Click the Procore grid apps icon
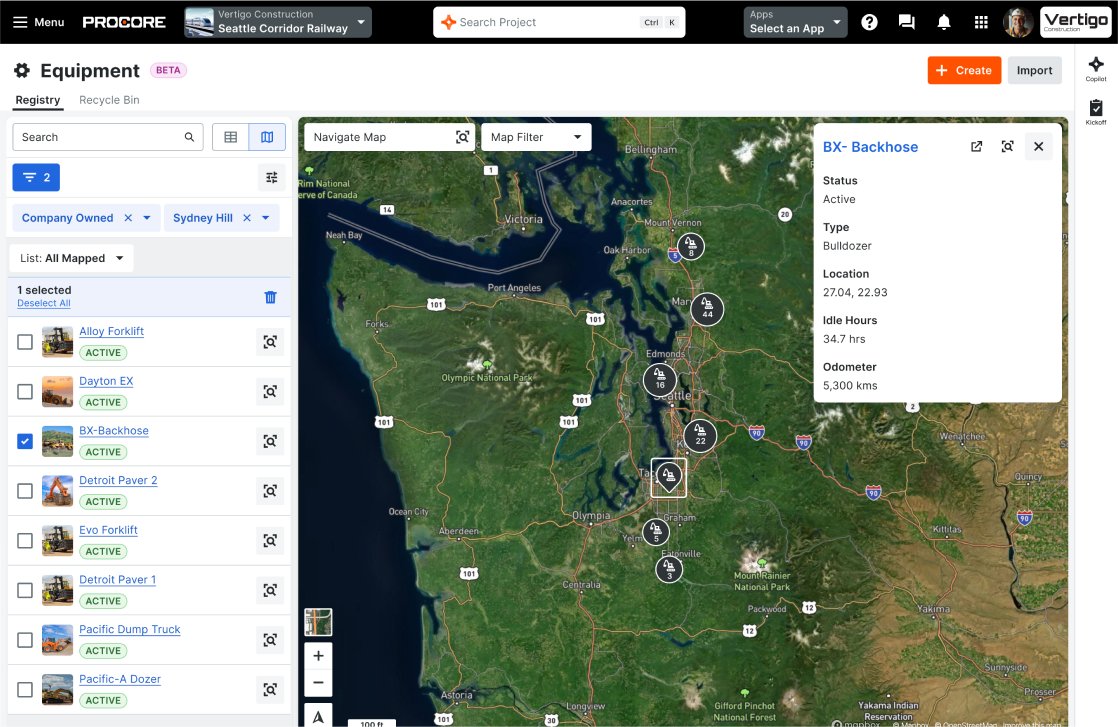Viewport: 1118px width, 727px height. coord(982,21)
